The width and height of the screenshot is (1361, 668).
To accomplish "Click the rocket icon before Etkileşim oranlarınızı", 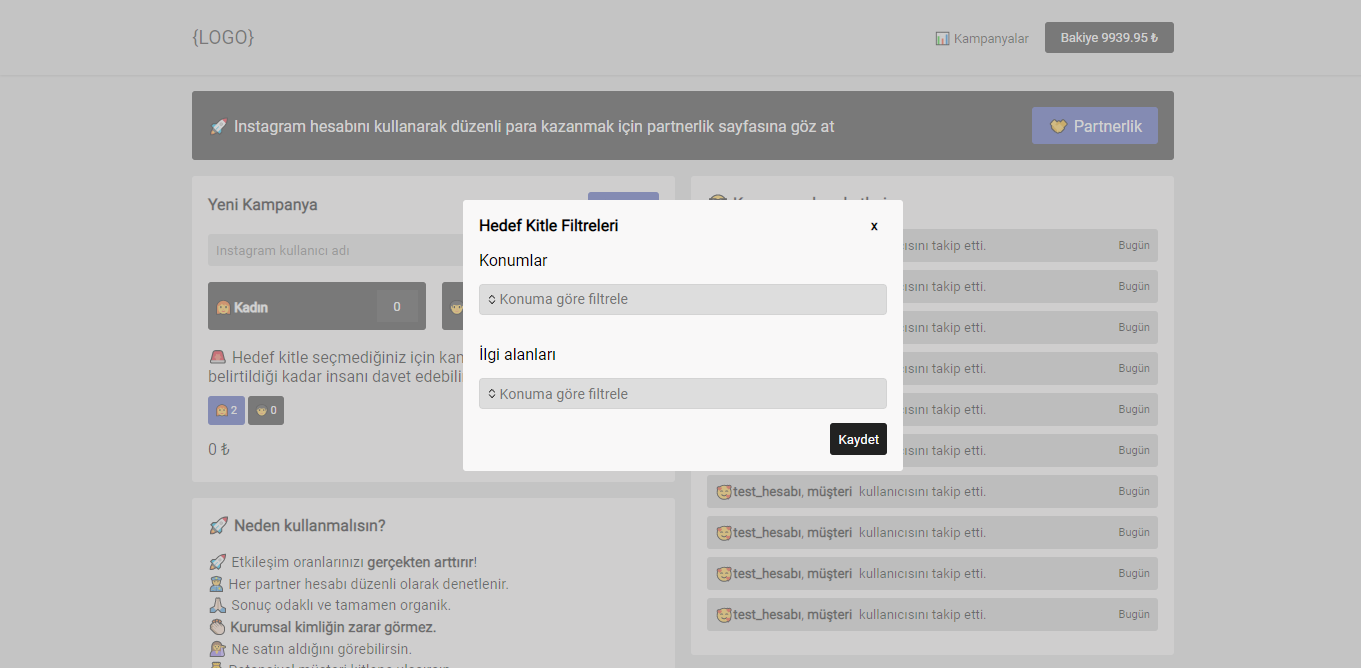I will [217, 562].
